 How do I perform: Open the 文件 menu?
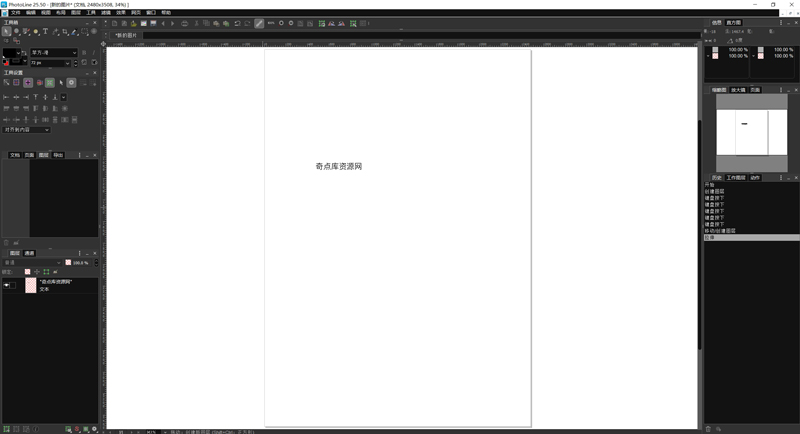(x=16, y=12)
